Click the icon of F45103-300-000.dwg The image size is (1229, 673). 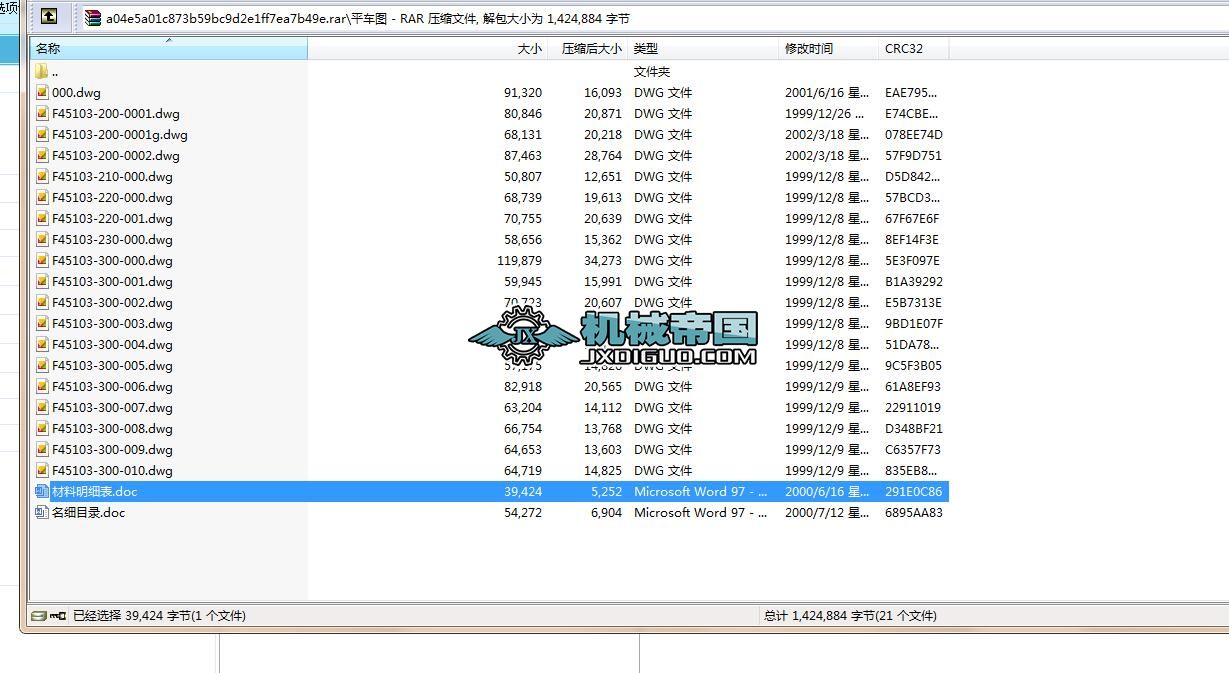tap(42, 260)
